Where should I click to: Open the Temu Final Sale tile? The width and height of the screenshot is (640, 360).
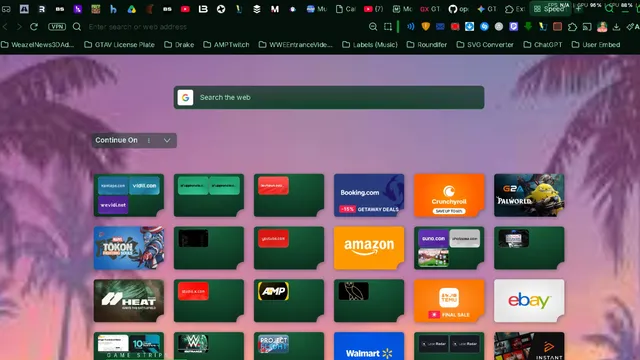(449, 301)
